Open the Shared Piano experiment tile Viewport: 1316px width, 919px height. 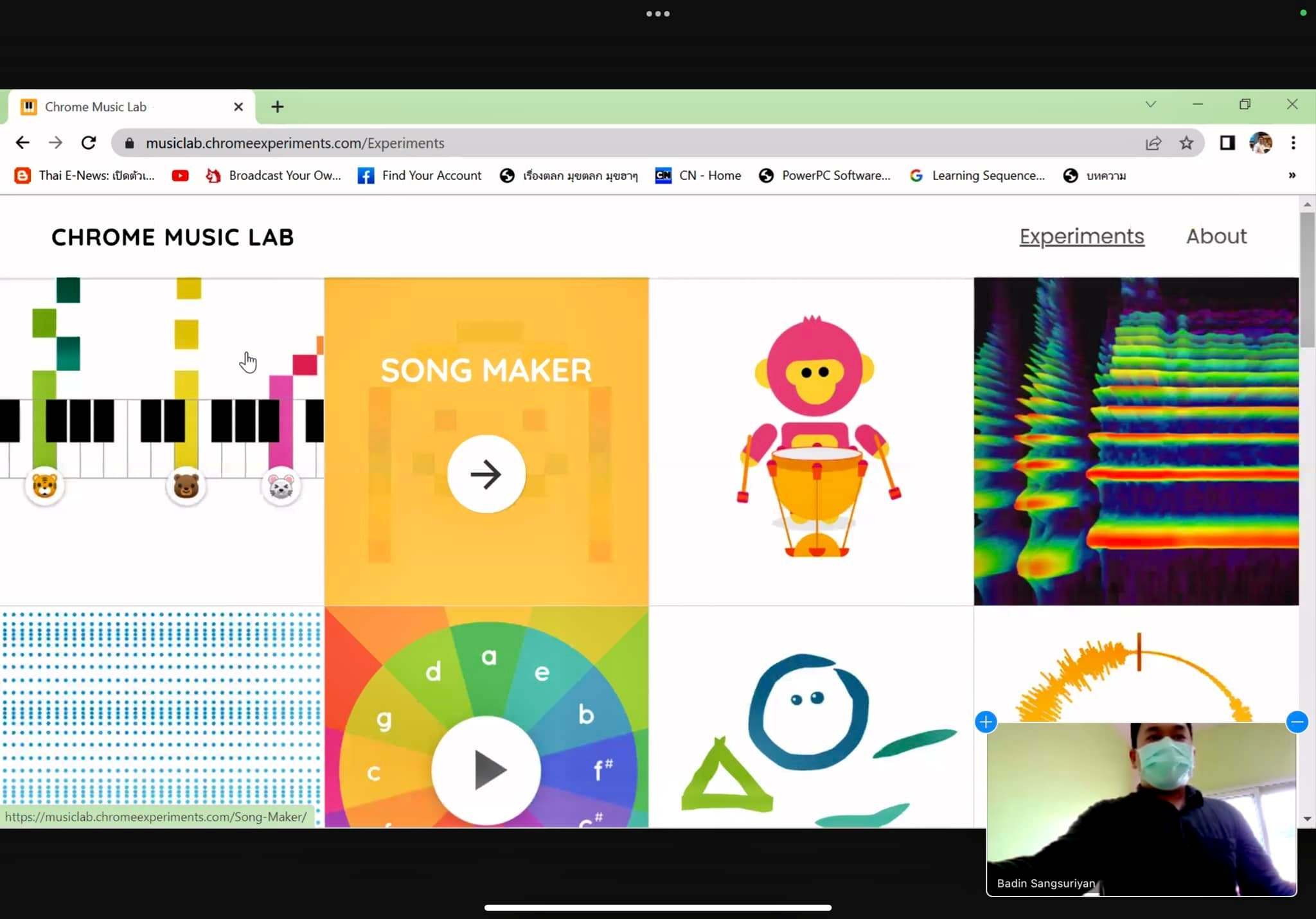point(162,441)
